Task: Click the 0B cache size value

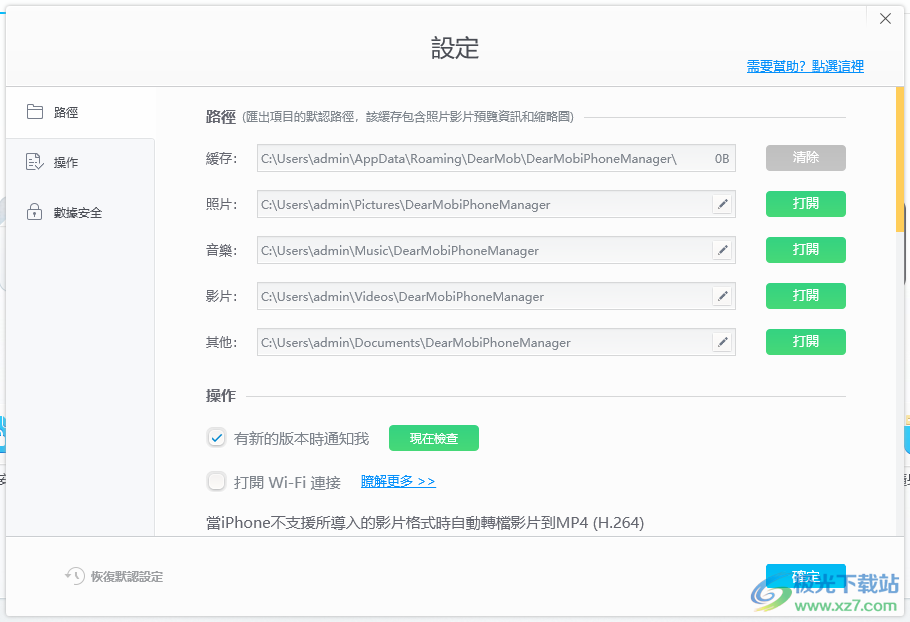Action: [721, 158]
